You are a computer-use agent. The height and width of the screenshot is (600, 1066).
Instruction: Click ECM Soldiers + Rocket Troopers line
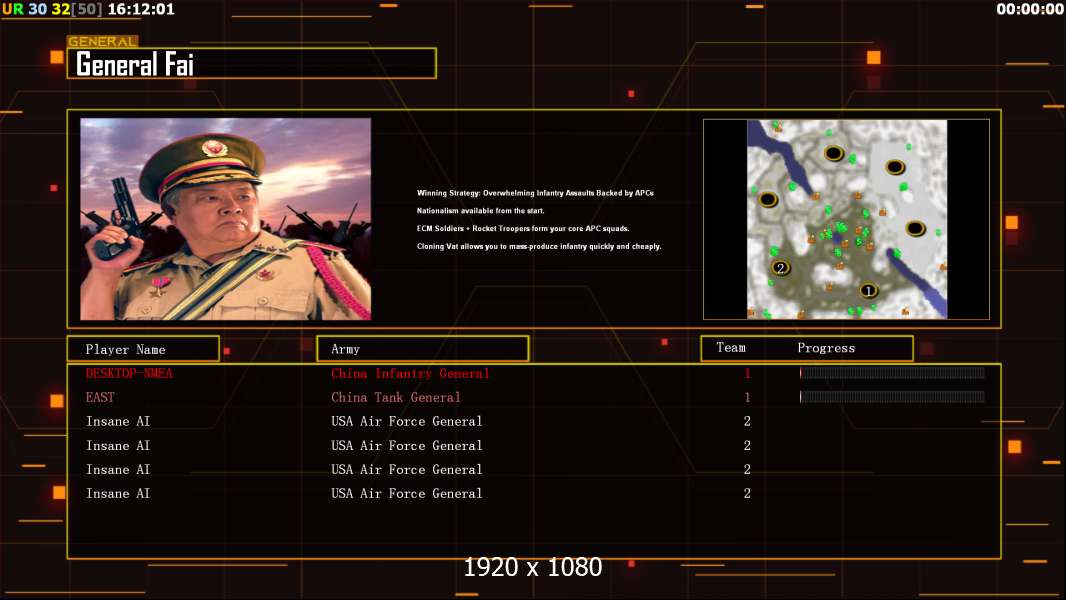523,228
